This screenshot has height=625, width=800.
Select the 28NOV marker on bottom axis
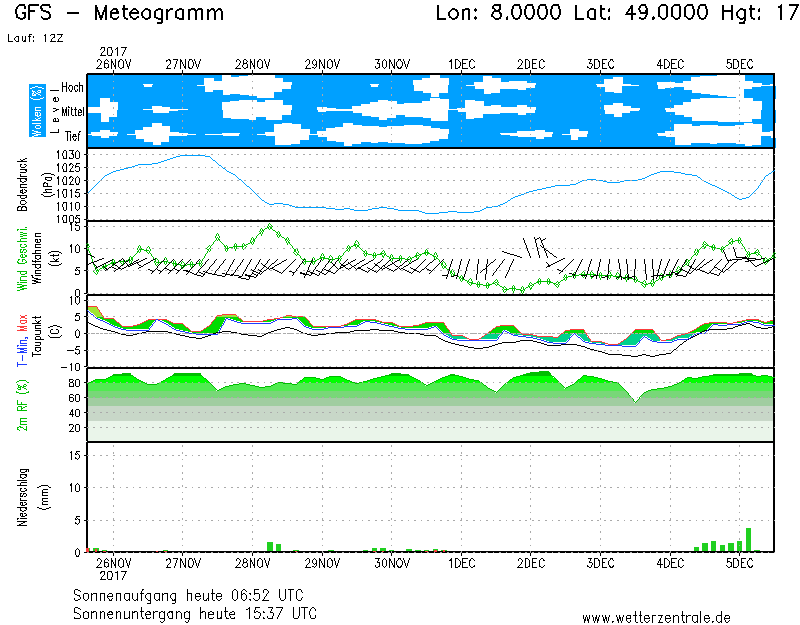click(x=252, y=563)
